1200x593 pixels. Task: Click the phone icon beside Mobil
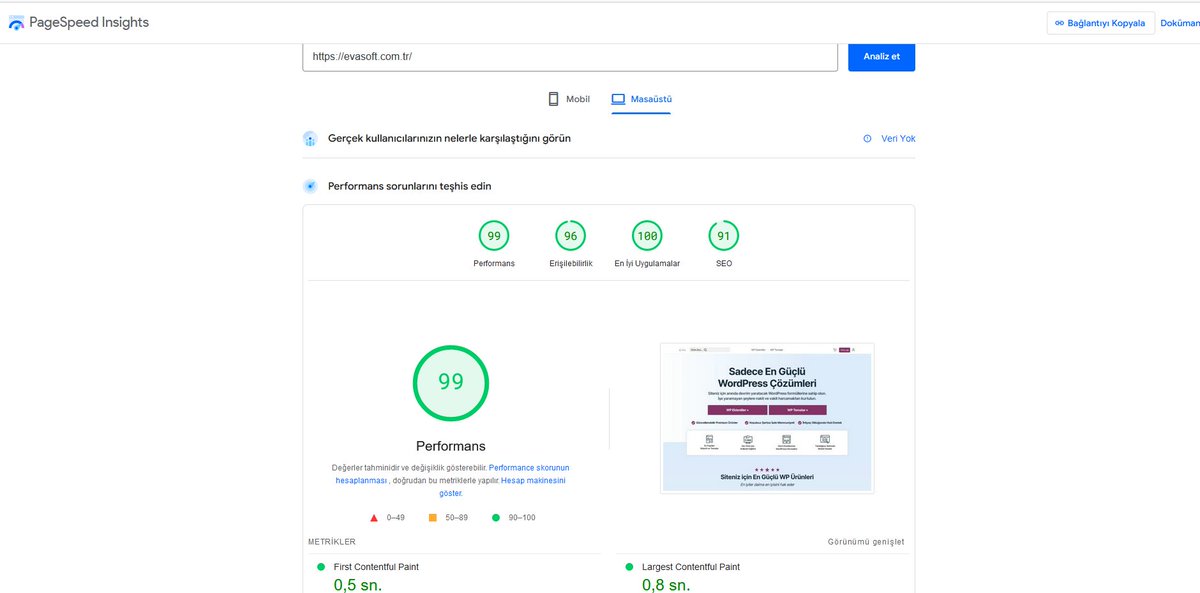[553, 99]
